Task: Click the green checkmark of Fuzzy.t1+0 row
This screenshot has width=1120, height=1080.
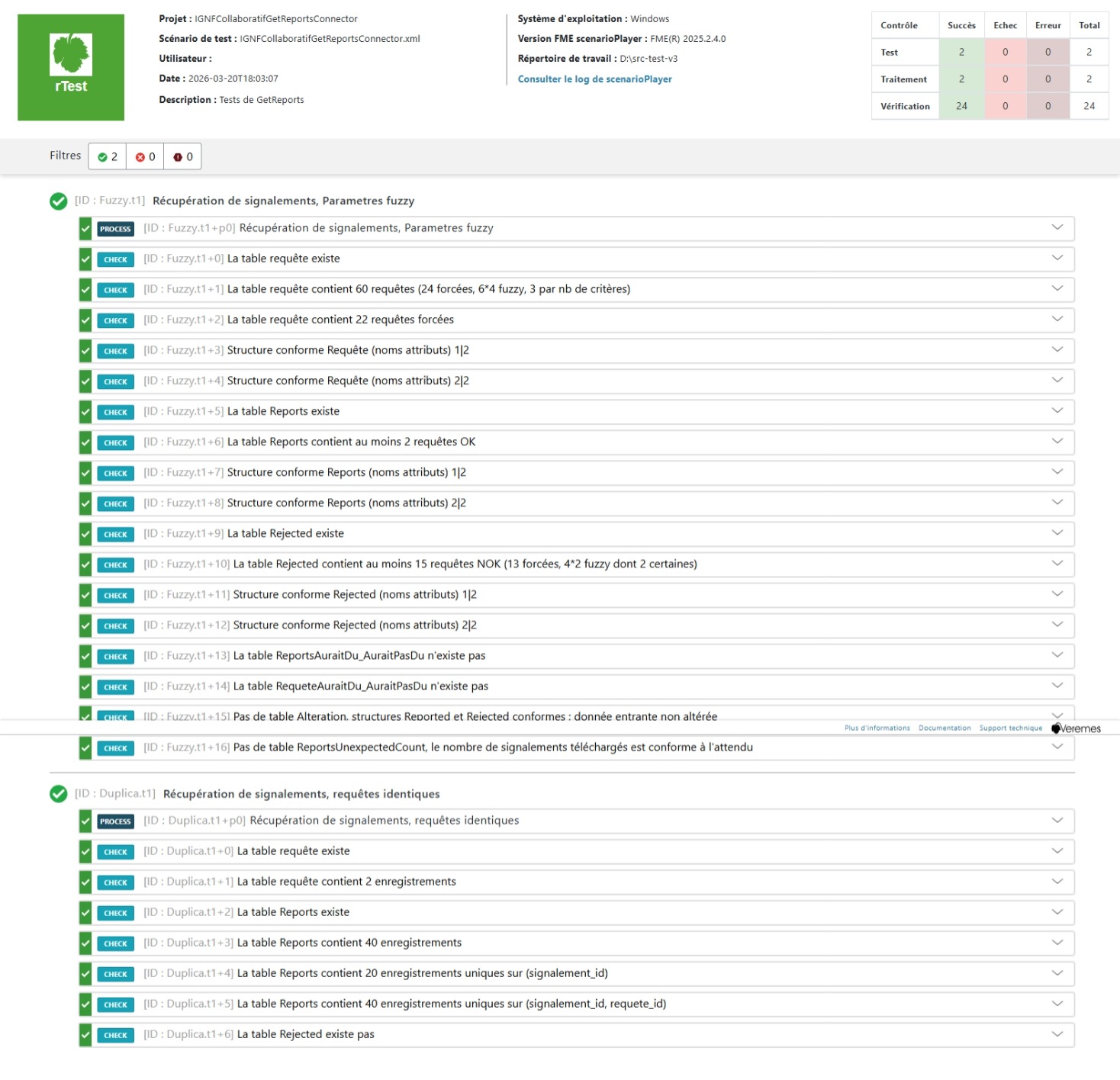Action: 85,259
